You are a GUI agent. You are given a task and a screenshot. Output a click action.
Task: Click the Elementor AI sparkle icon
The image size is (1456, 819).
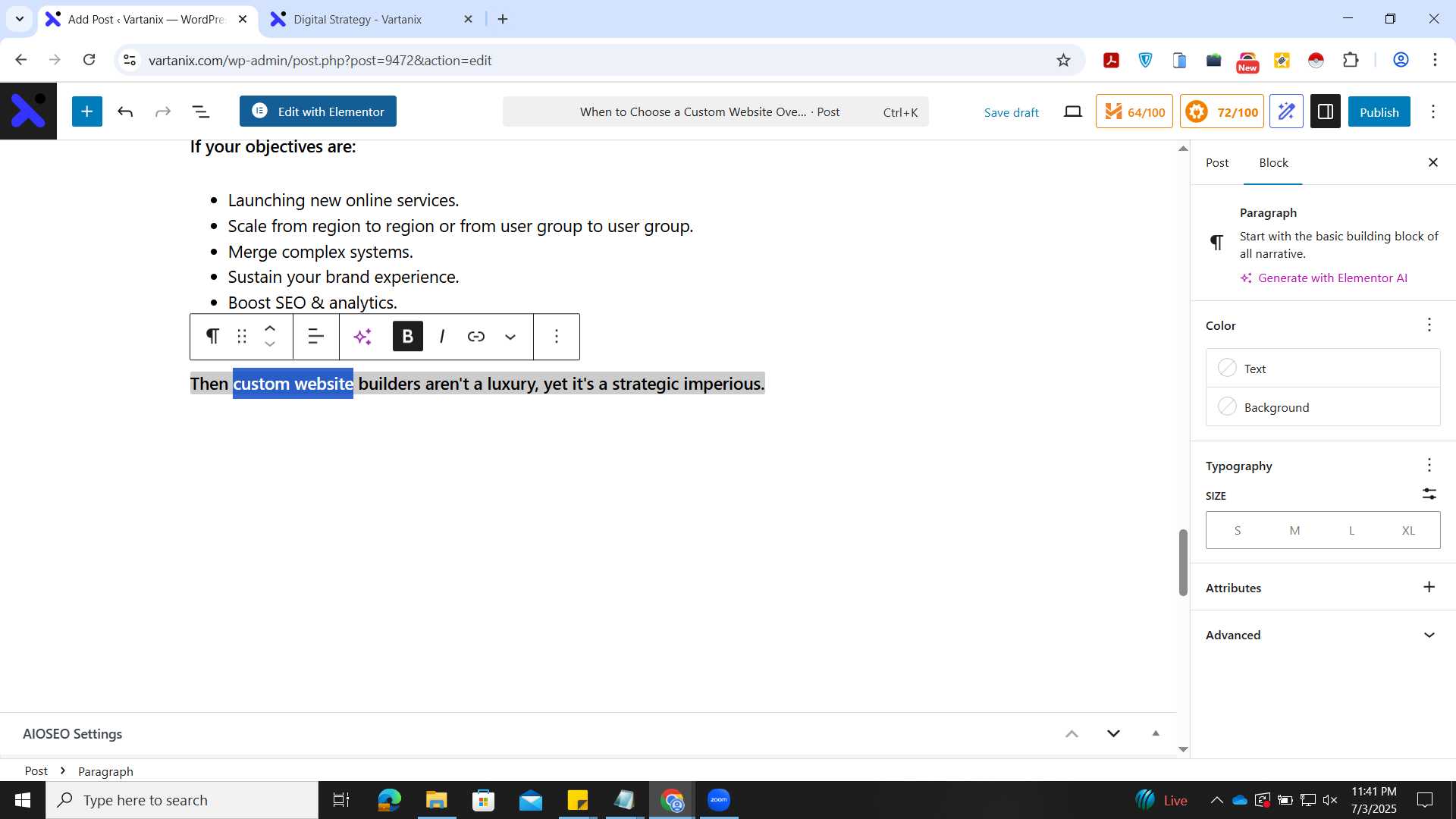(x=362, y=336)
